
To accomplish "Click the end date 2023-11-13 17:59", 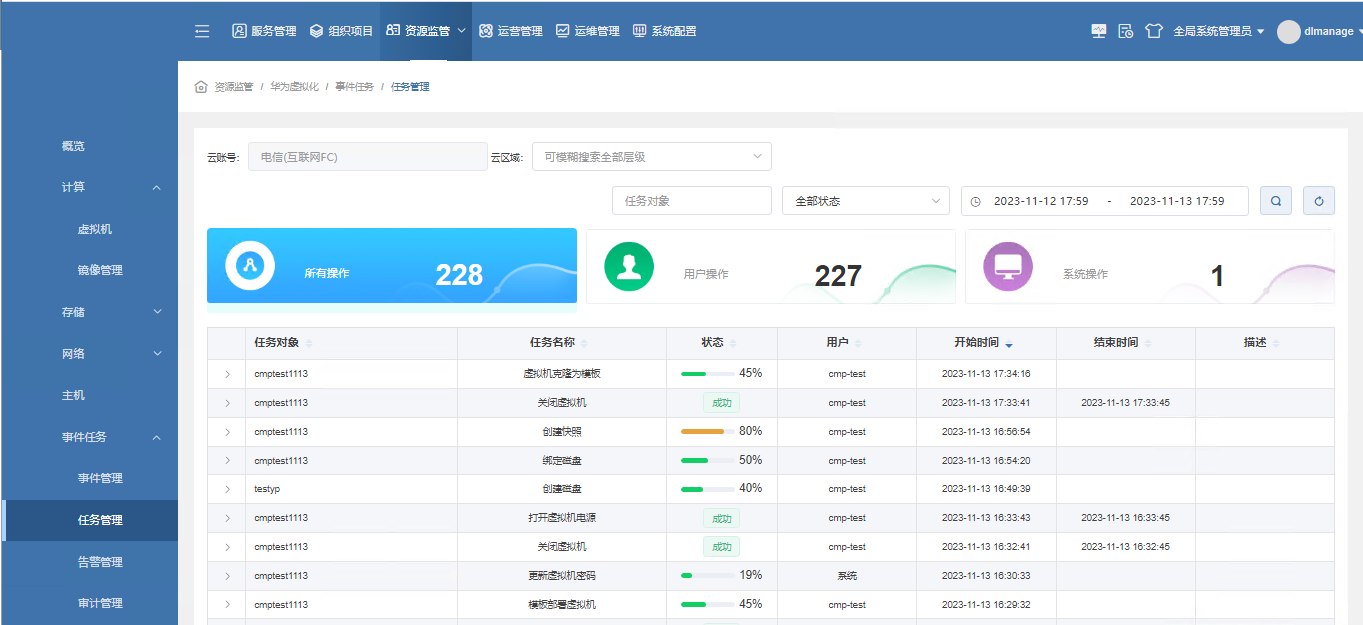I will pyautogui.click(x=1177, y=201).
